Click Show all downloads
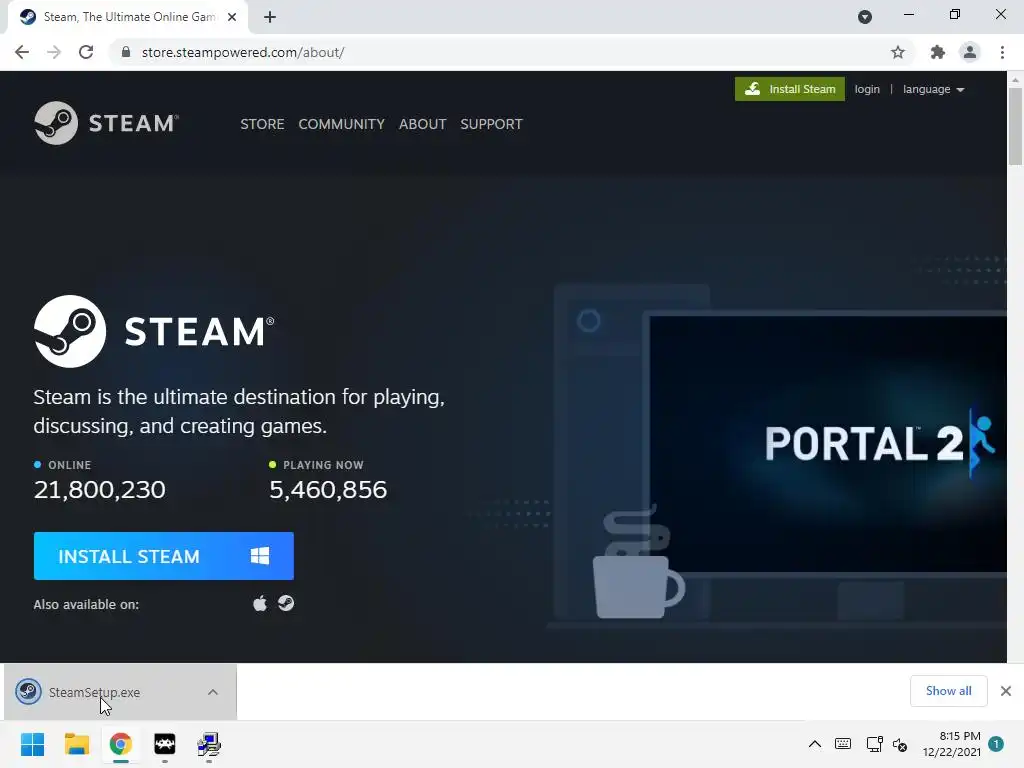This screenshot has width=1024, height=768. pyautogui.click(x=948, y=691)
